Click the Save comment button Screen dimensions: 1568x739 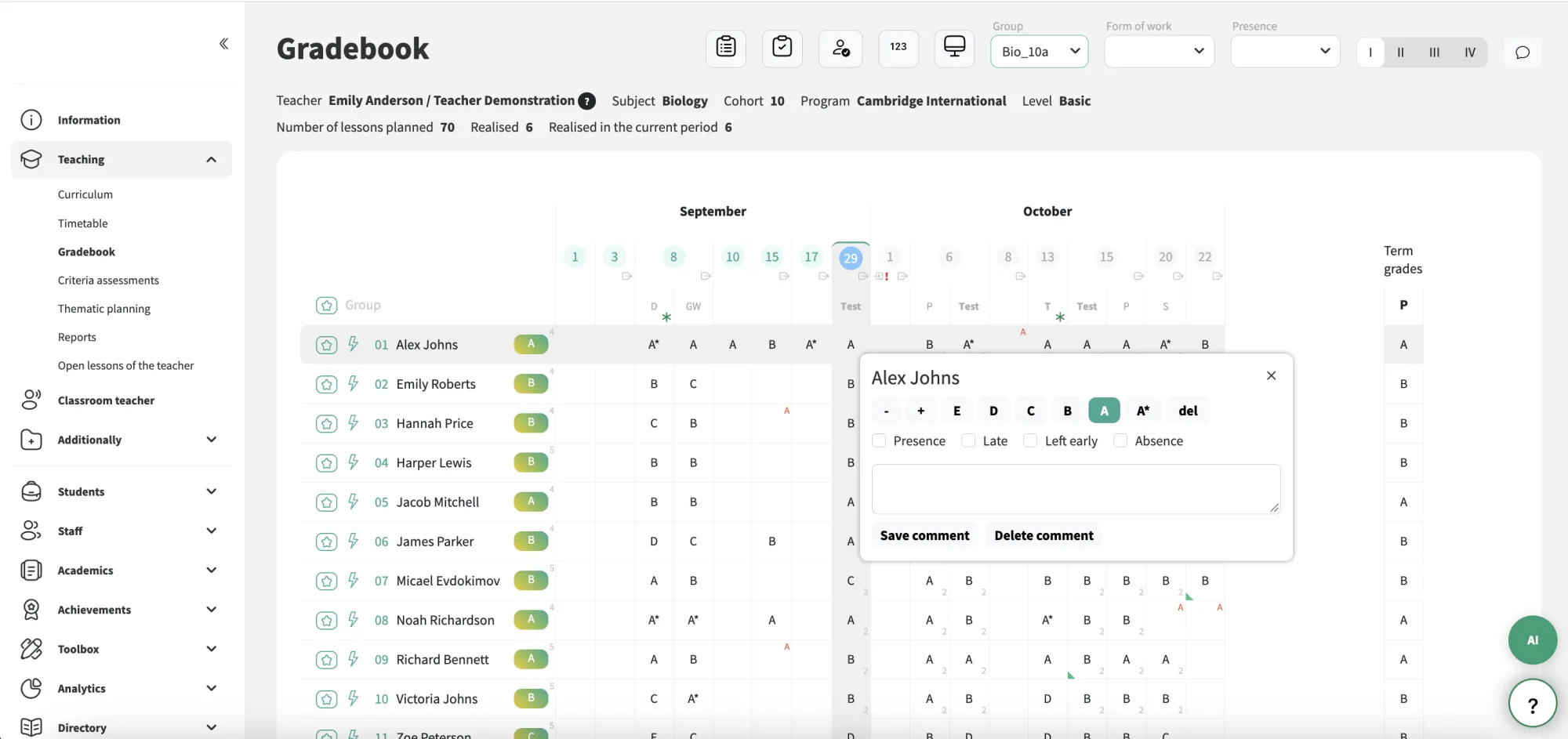point(924,536)
